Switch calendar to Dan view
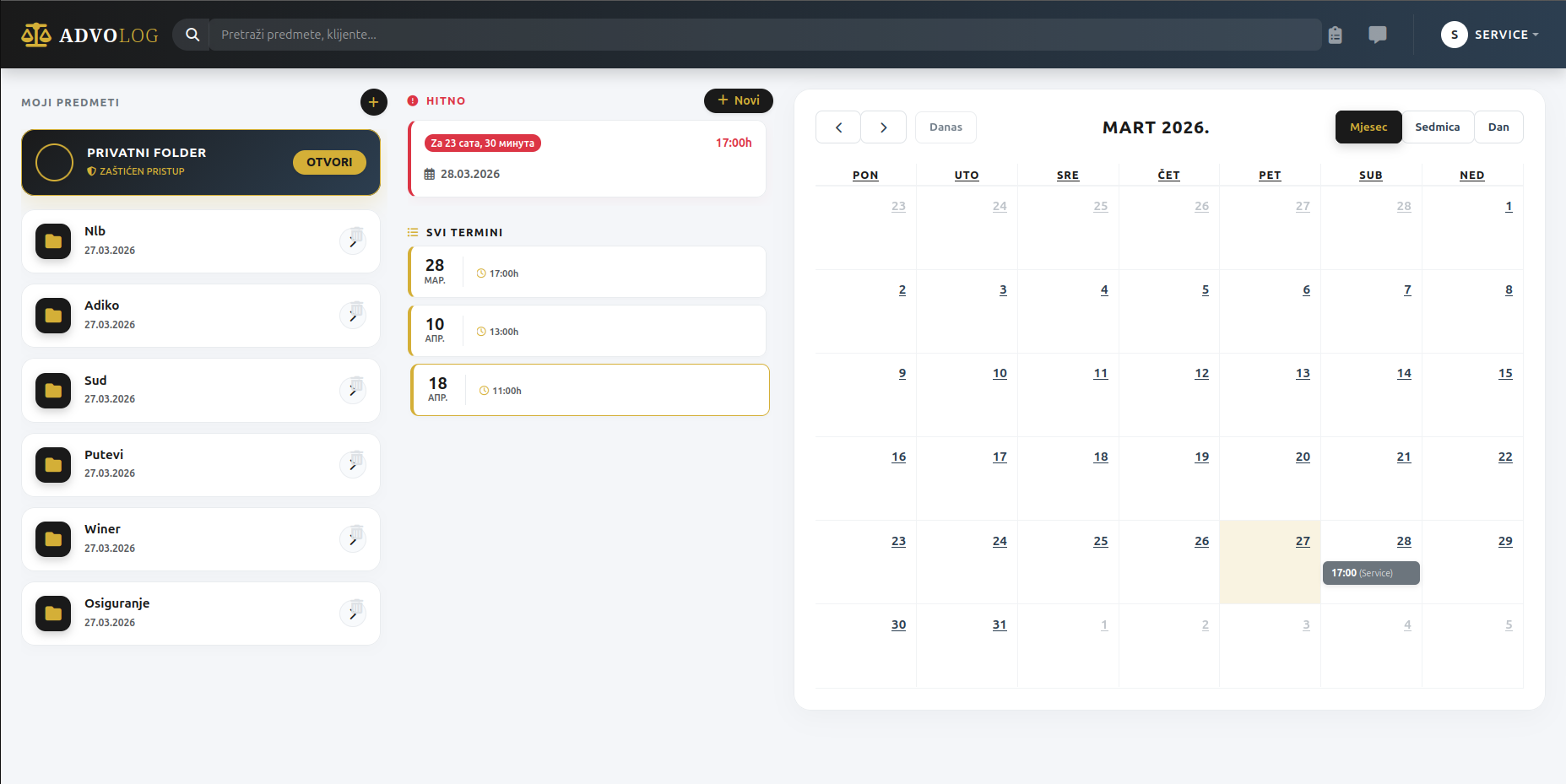 [1499, 127]
